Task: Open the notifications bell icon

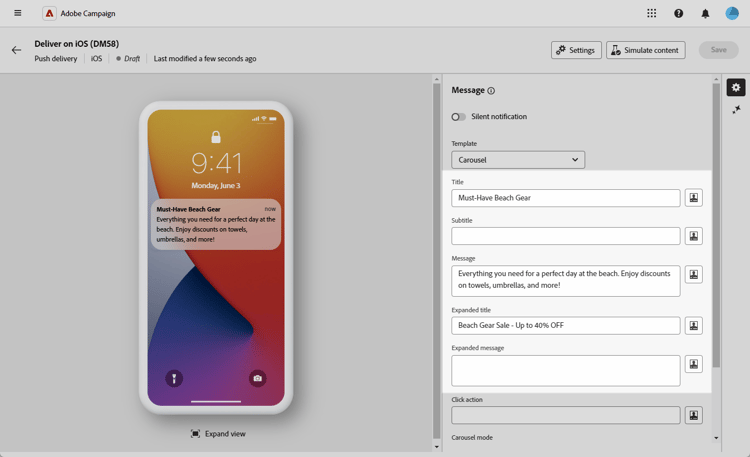Action: [x=705, y=13]
